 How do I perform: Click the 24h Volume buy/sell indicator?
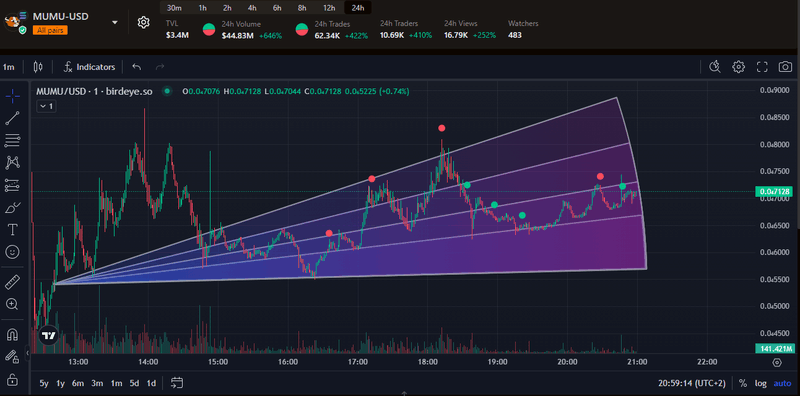coord(209,29)
